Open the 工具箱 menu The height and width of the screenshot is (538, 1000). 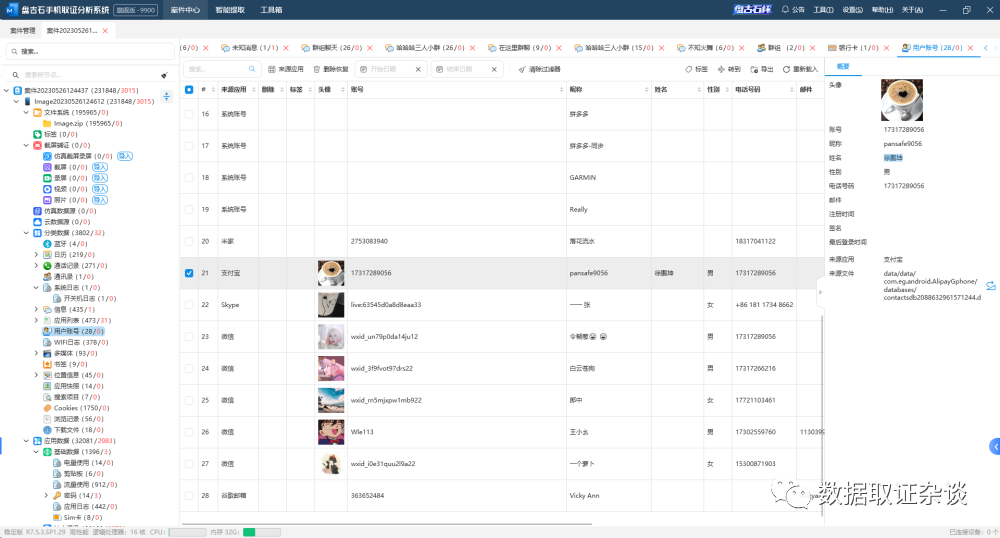click(x=271, y=10)
